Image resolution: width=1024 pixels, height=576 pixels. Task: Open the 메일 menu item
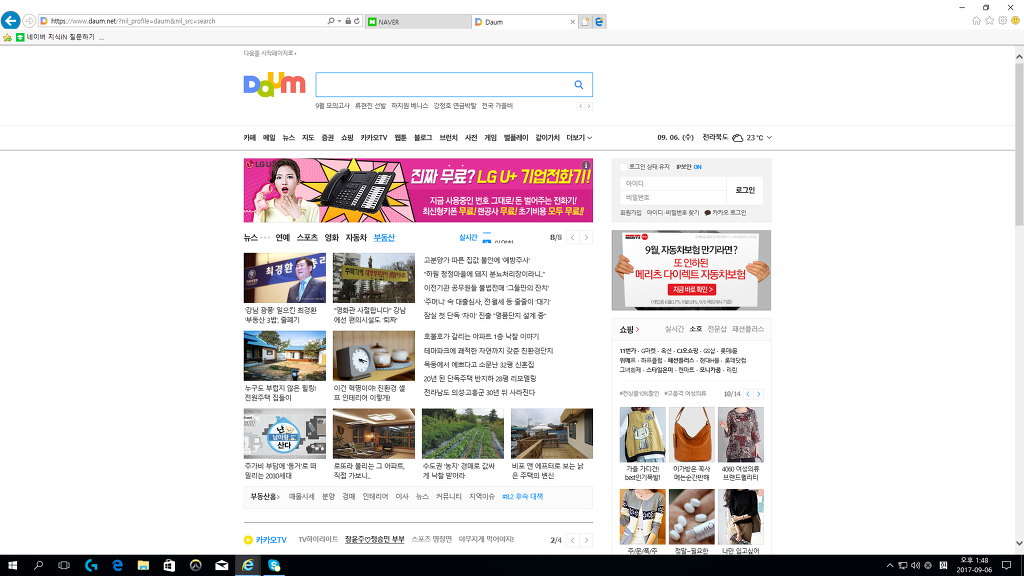(269, 138)
